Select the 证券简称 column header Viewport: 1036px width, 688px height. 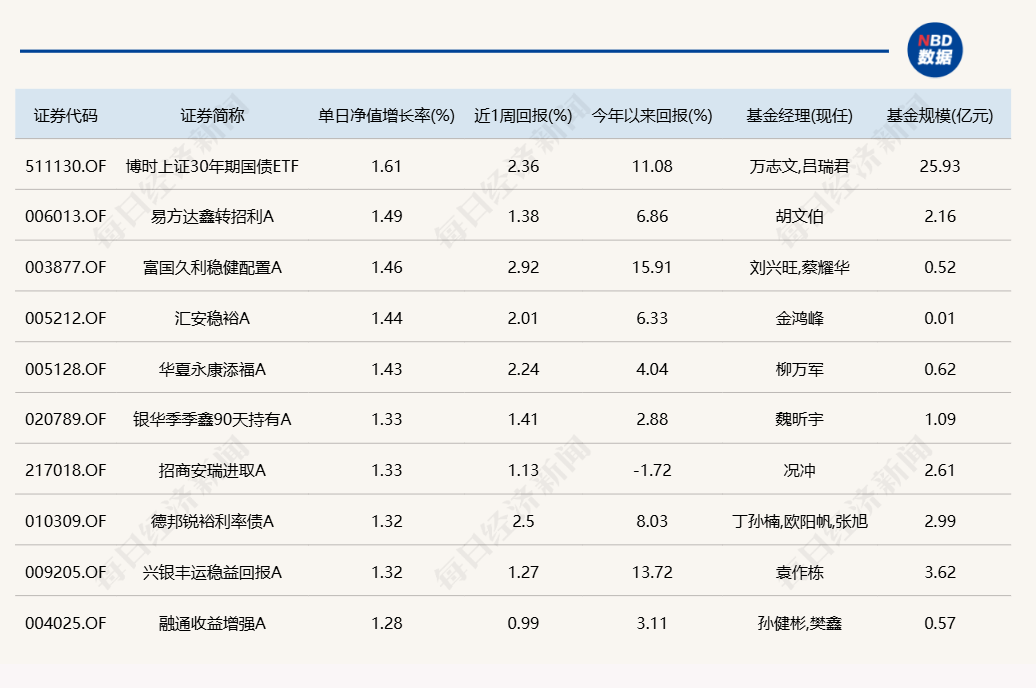pos(212,116)
